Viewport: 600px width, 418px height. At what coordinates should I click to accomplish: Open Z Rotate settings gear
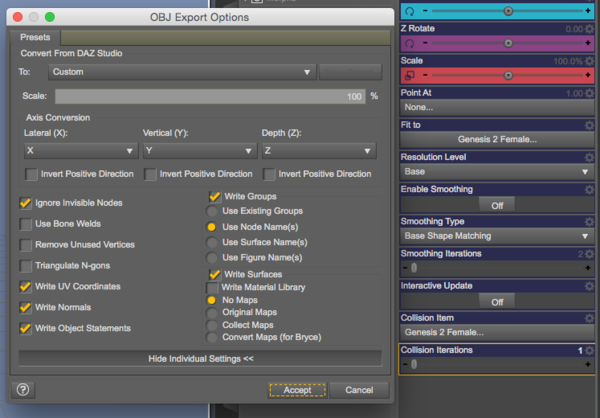tap(589, 29)
